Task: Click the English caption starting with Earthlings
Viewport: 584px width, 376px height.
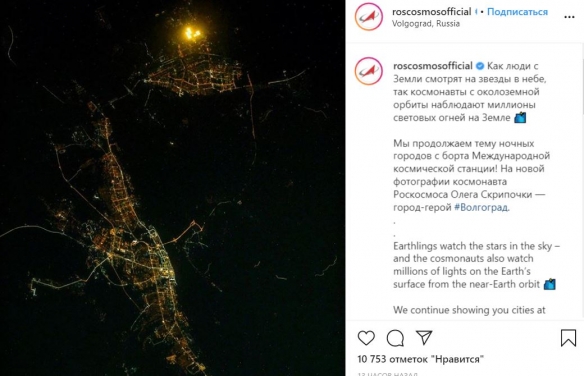Action: (x=476, y=265)
